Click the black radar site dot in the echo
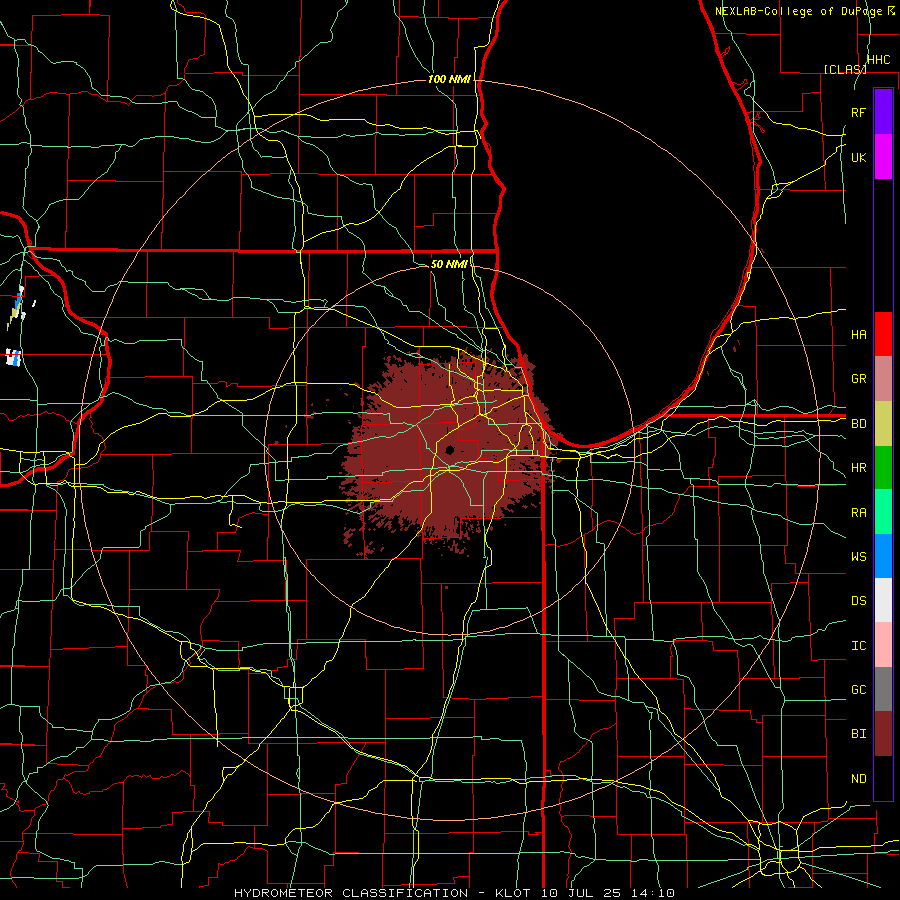Viewport: 900px width, 900px height. click(x=449, y=449)
